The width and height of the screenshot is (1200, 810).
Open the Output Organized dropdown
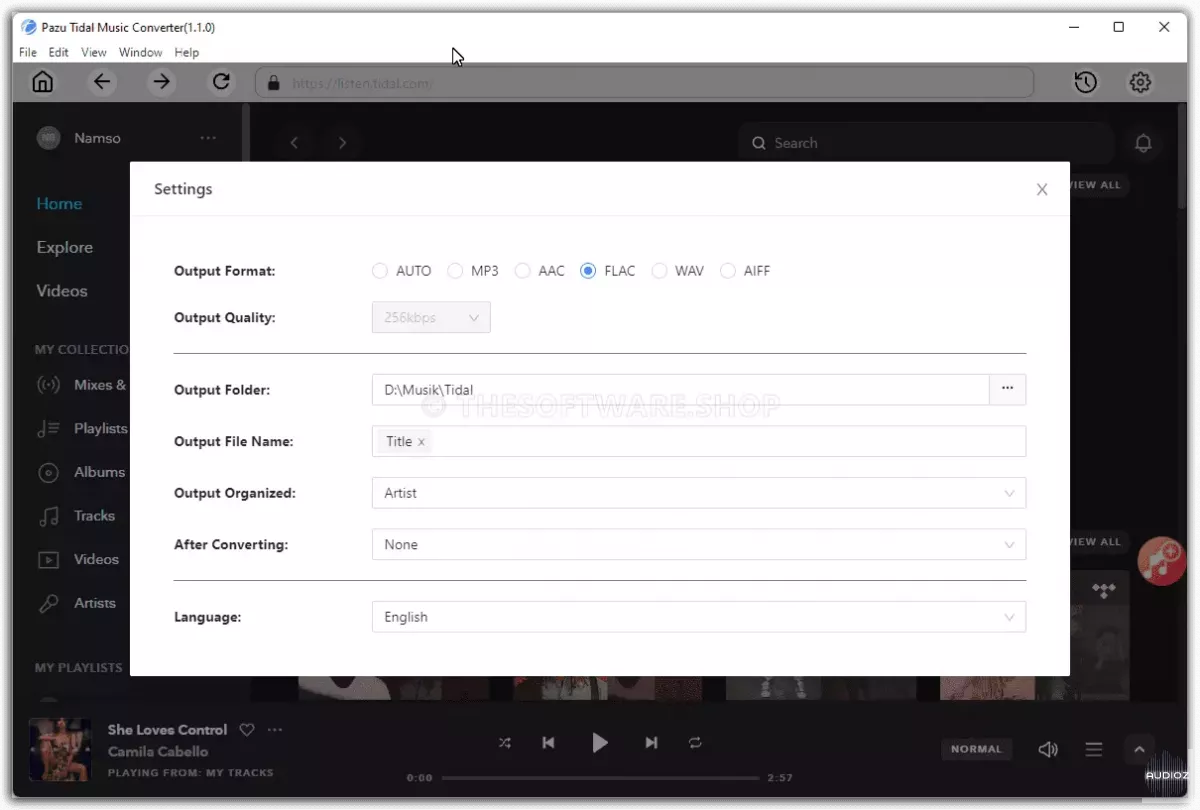(699, 493)
